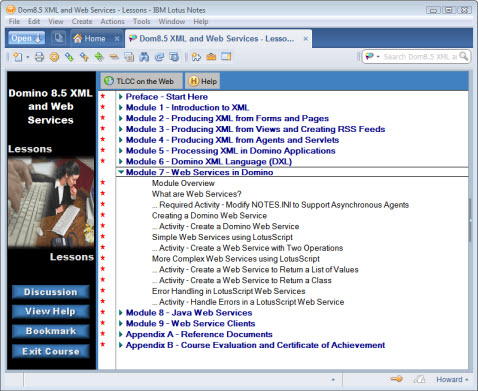This screenshot has height=391, width=478.
Task: Click the thumbnails icon next to Open
Action: (59, 38)
